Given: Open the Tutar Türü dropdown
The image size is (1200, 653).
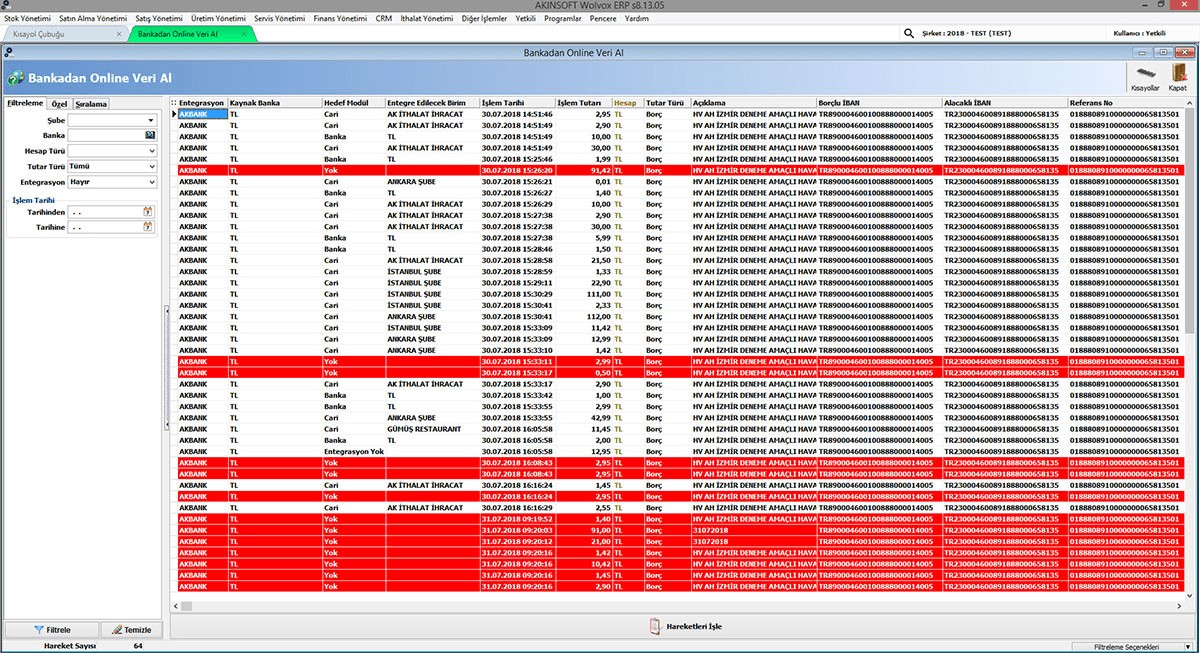Looking at the screenshot, I should point(151,167).
